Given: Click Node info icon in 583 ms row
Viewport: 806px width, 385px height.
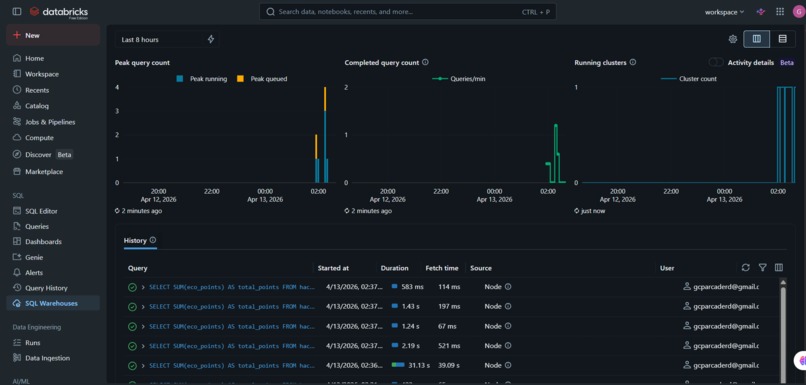Looking at the screenshot, I should tap(508, 287).
